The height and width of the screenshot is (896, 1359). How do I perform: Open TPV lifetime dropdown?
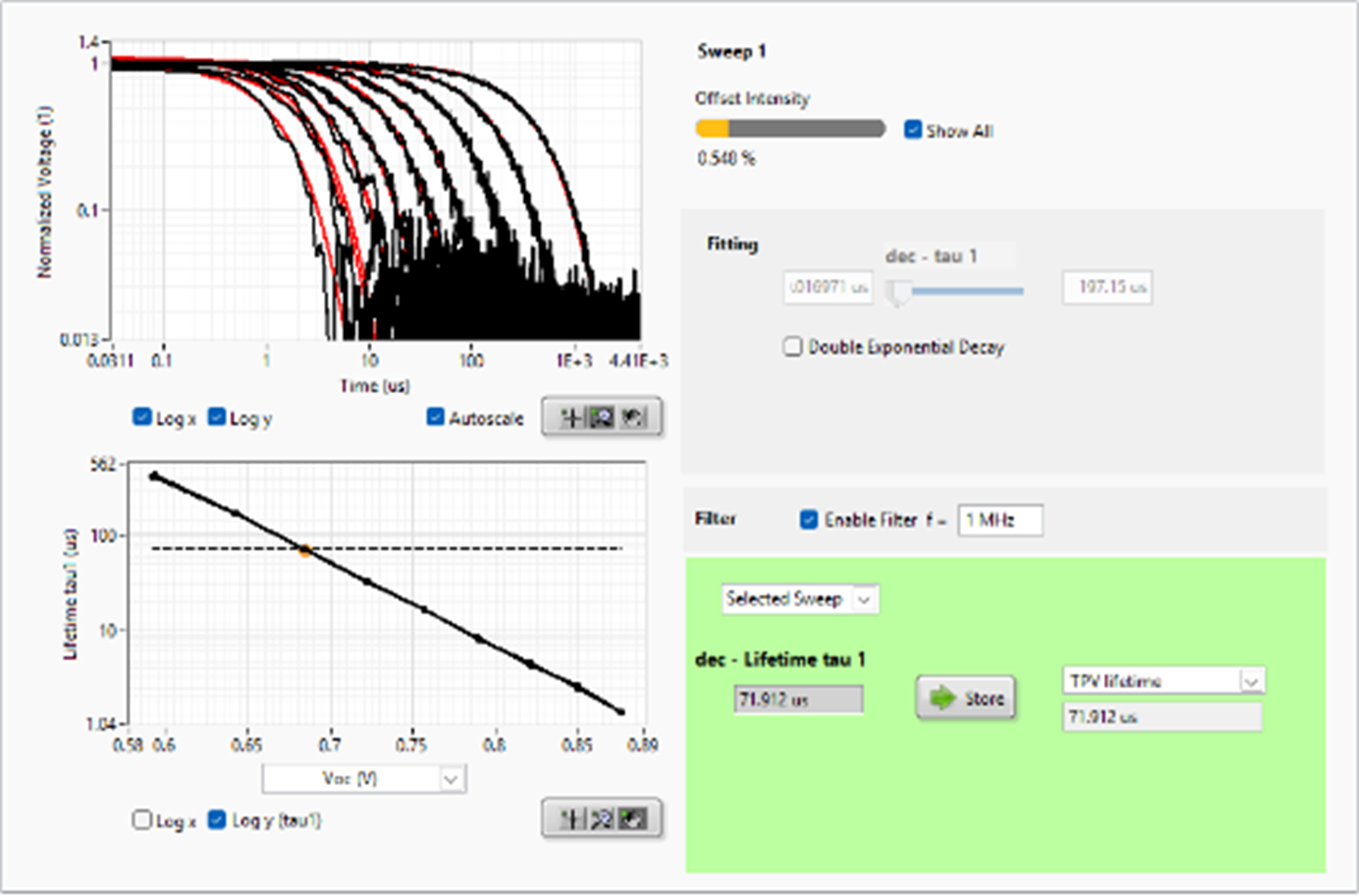click(1164, 681)
